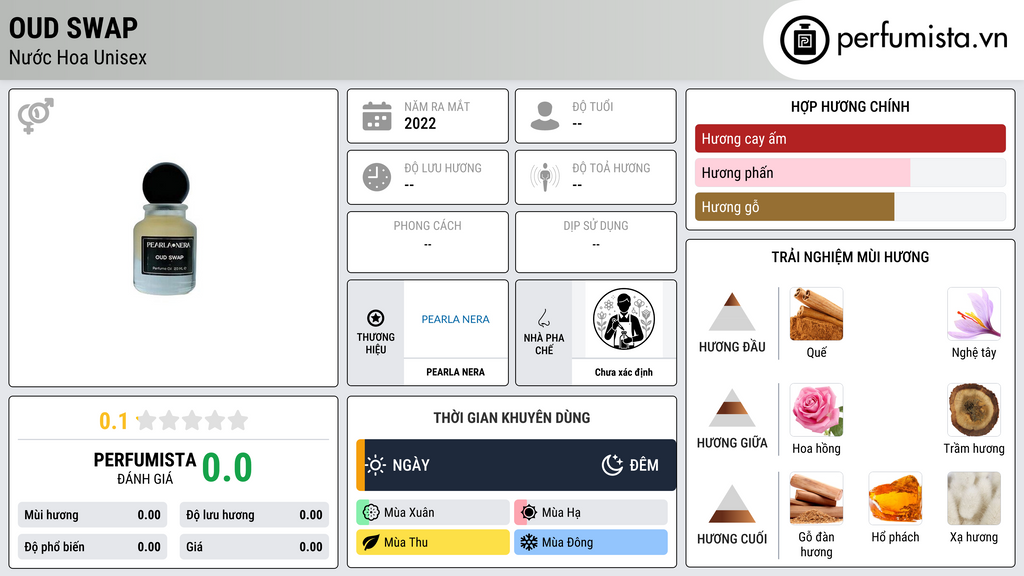
Task: Click the sun icon next to Ngày
Action: point(376,465)
